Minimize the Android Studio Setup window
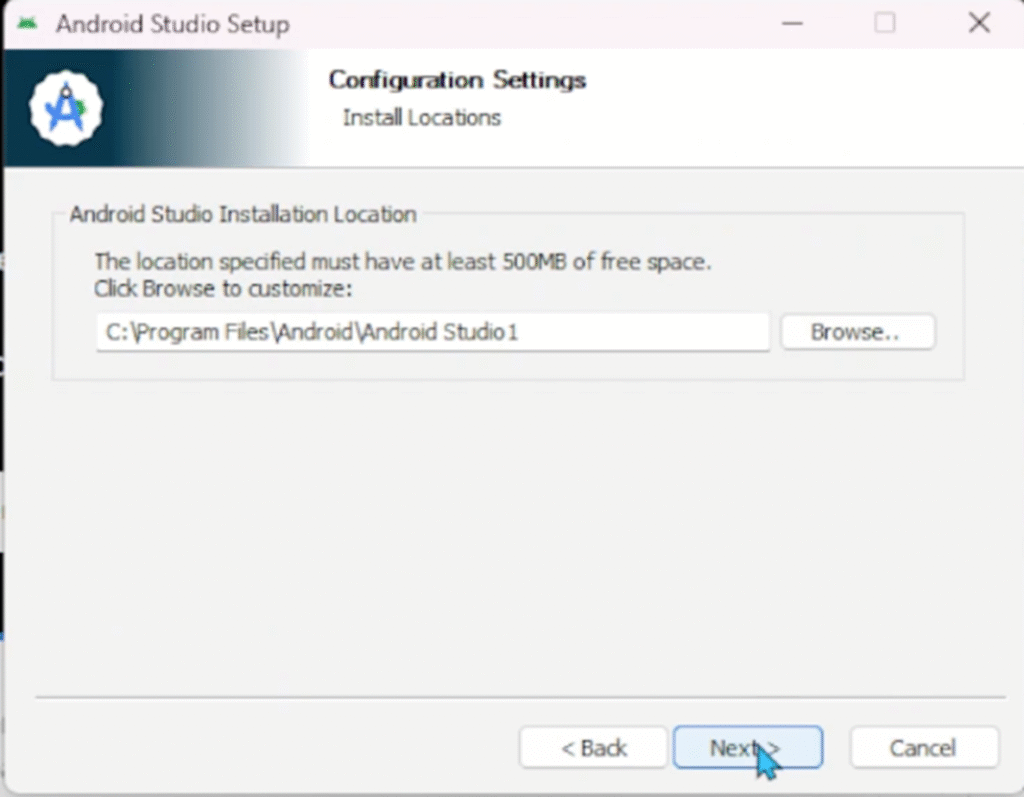 click(792, 23)
